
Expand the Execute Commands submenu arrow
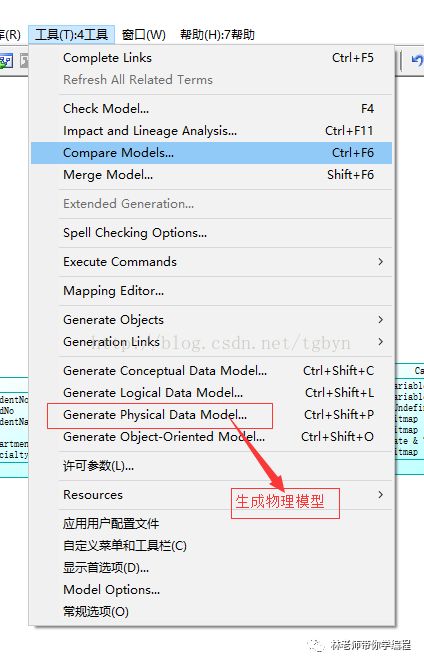pyautogui.click(x=380, y=262)
